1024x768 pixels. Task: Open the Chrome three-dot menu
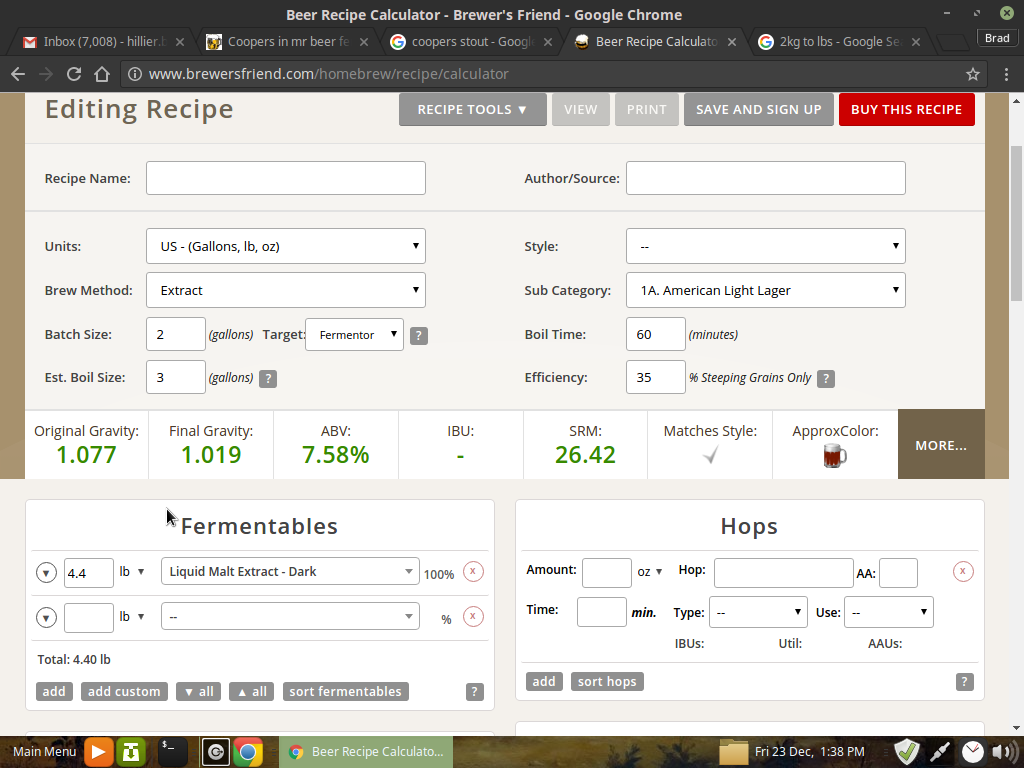1006,74
